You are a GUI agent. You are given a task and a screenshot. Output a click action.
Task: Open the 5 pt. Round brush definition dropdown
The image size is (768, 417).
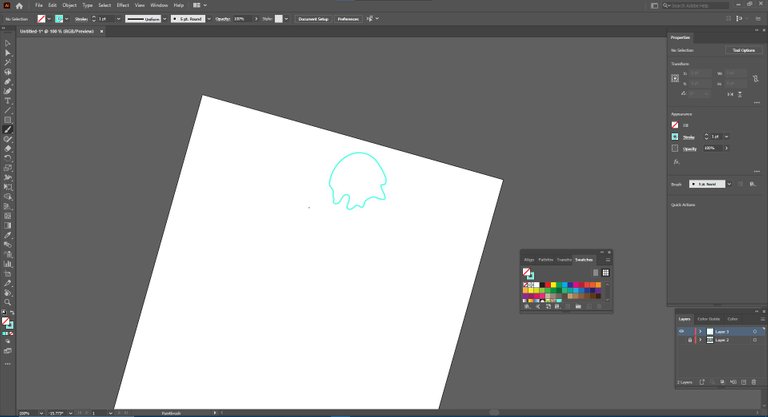209,19
